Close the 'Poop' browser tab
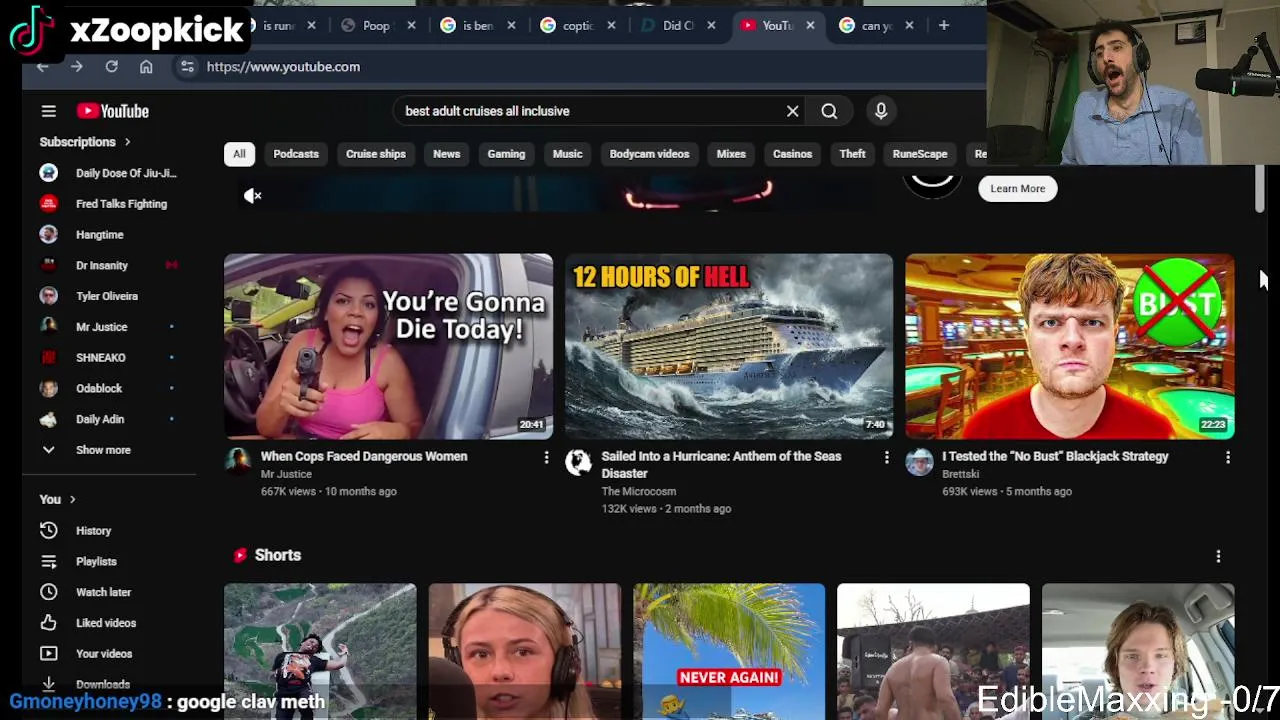This screenshot has width=1280, height=720. 411,26
